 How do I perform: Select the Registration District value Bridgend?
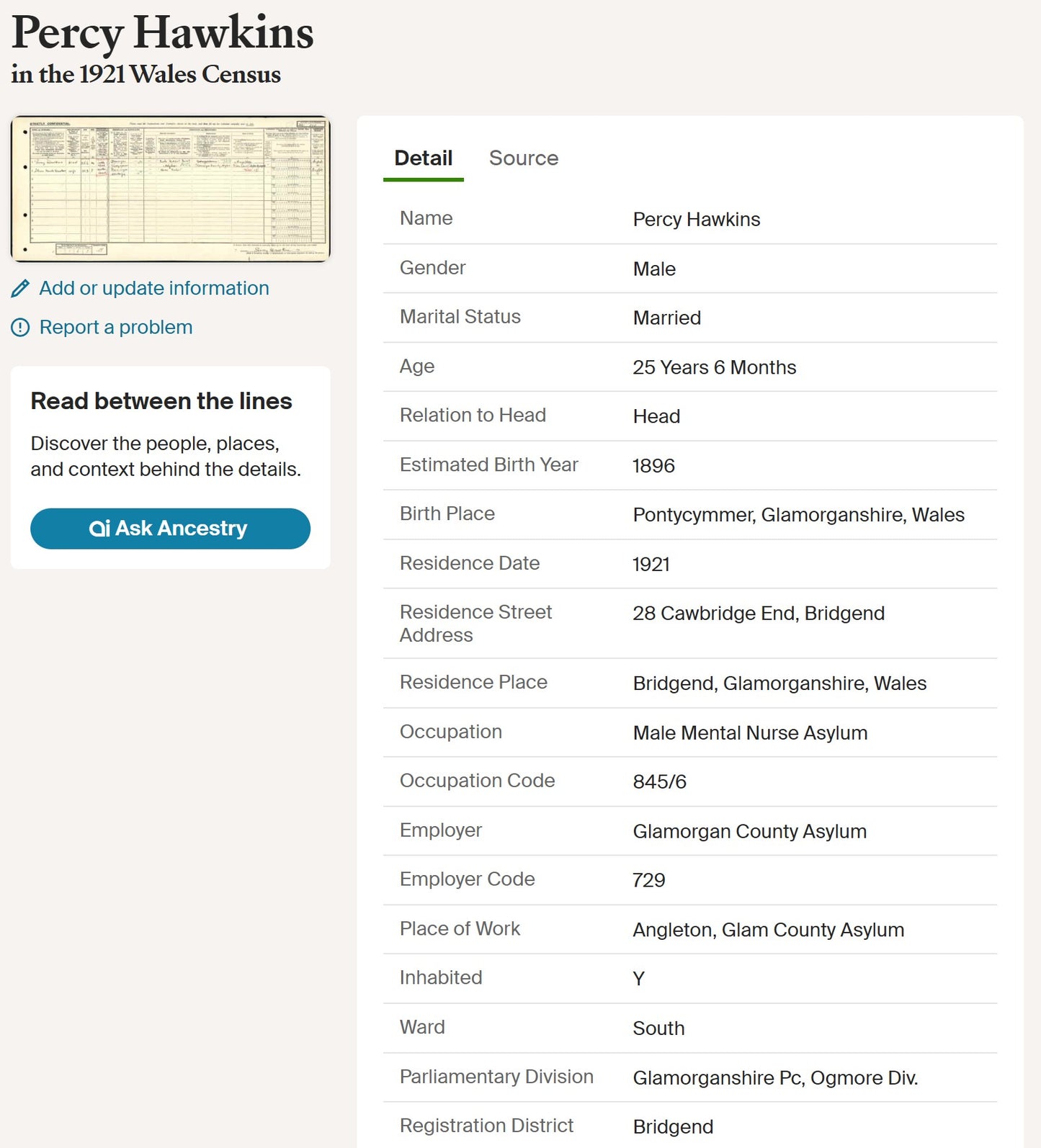click(673, 1127)
